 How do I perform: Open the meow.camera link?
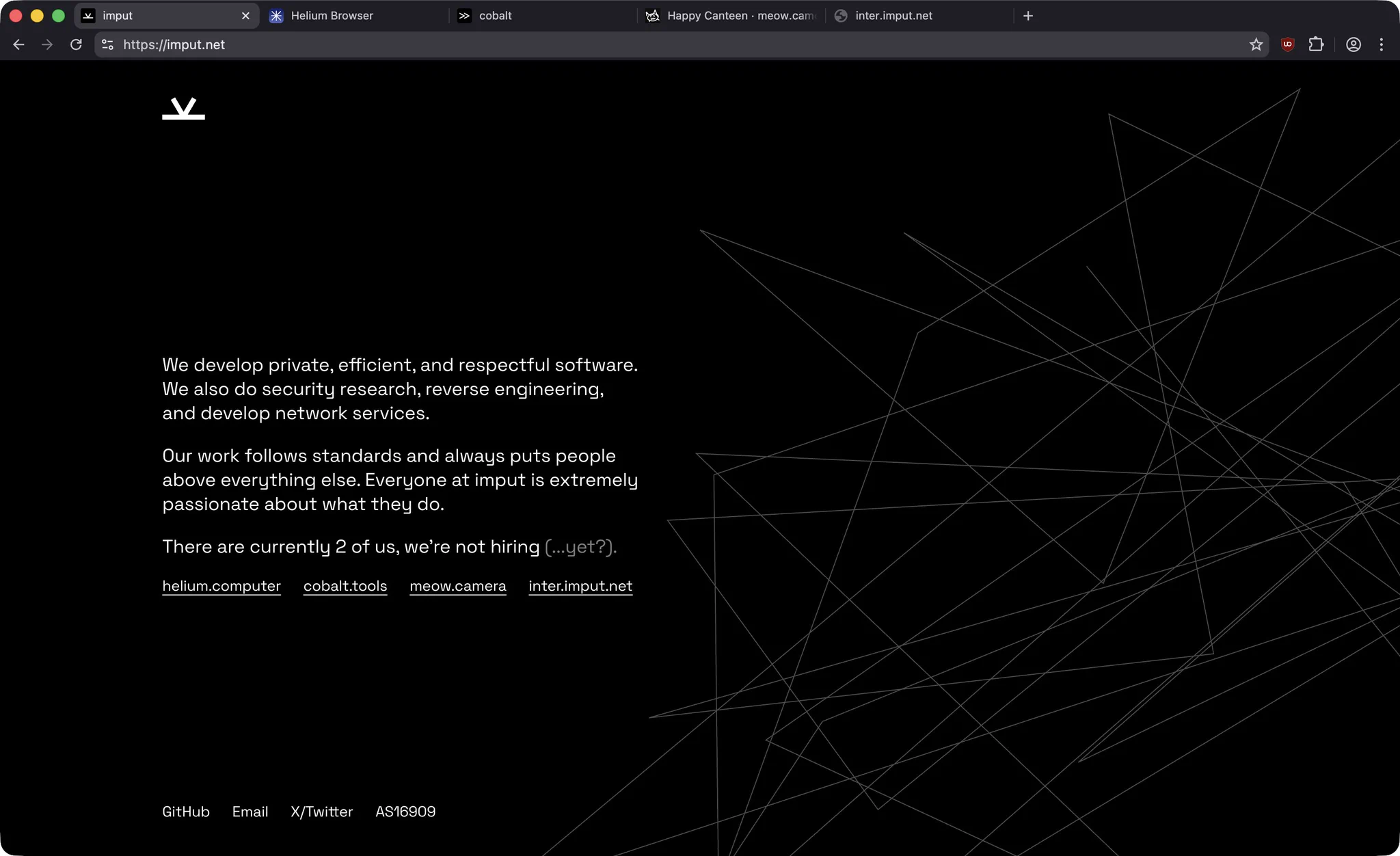point(458,586)
